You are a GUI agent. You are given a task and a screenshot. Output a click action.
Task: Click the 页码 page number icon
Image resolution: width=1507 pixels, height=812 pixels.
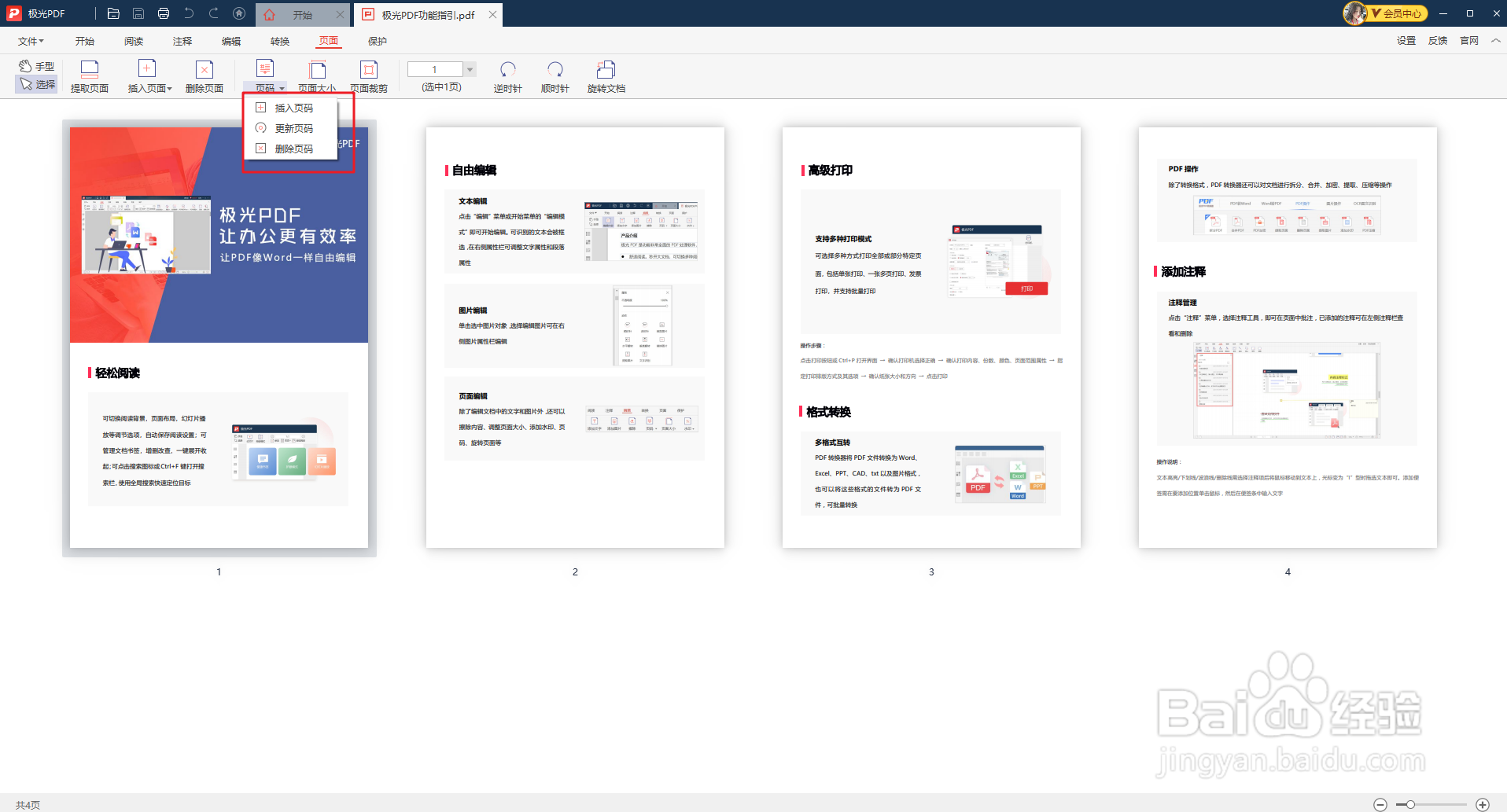tap(265, 69)
